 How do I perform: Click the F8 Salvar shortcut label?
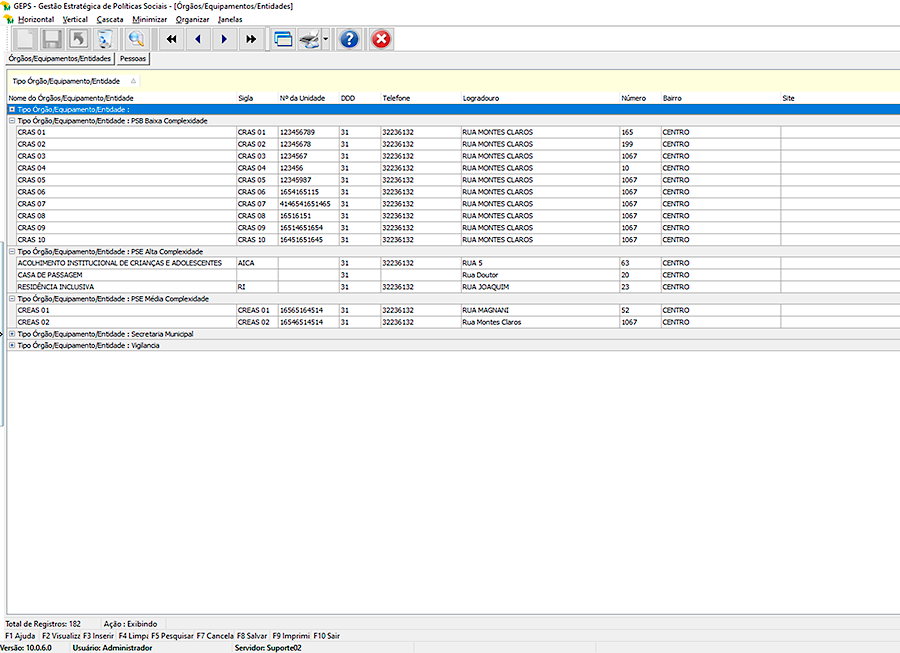252,636
